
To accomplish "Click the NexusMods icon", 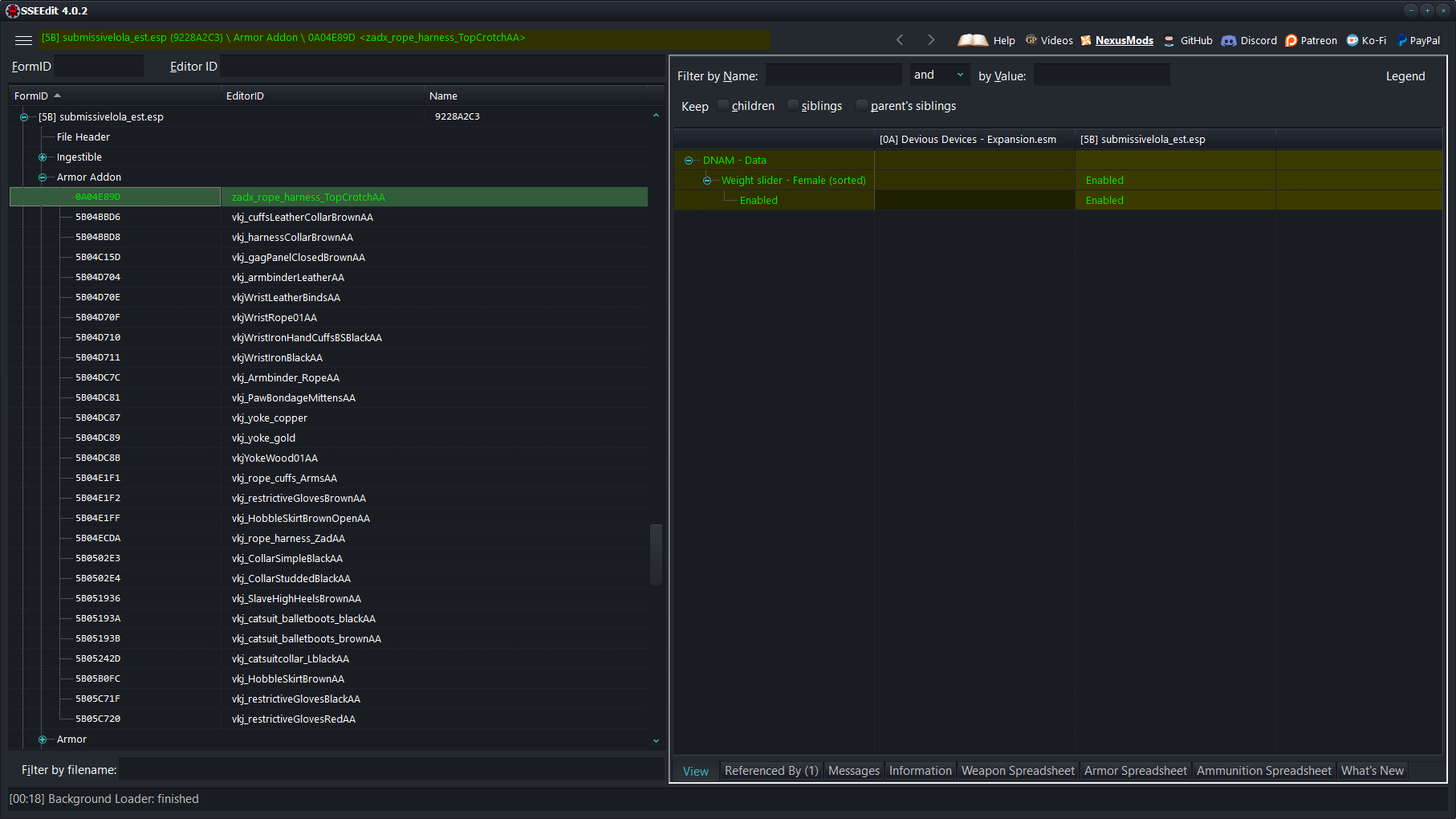I will coord(1086,40).
